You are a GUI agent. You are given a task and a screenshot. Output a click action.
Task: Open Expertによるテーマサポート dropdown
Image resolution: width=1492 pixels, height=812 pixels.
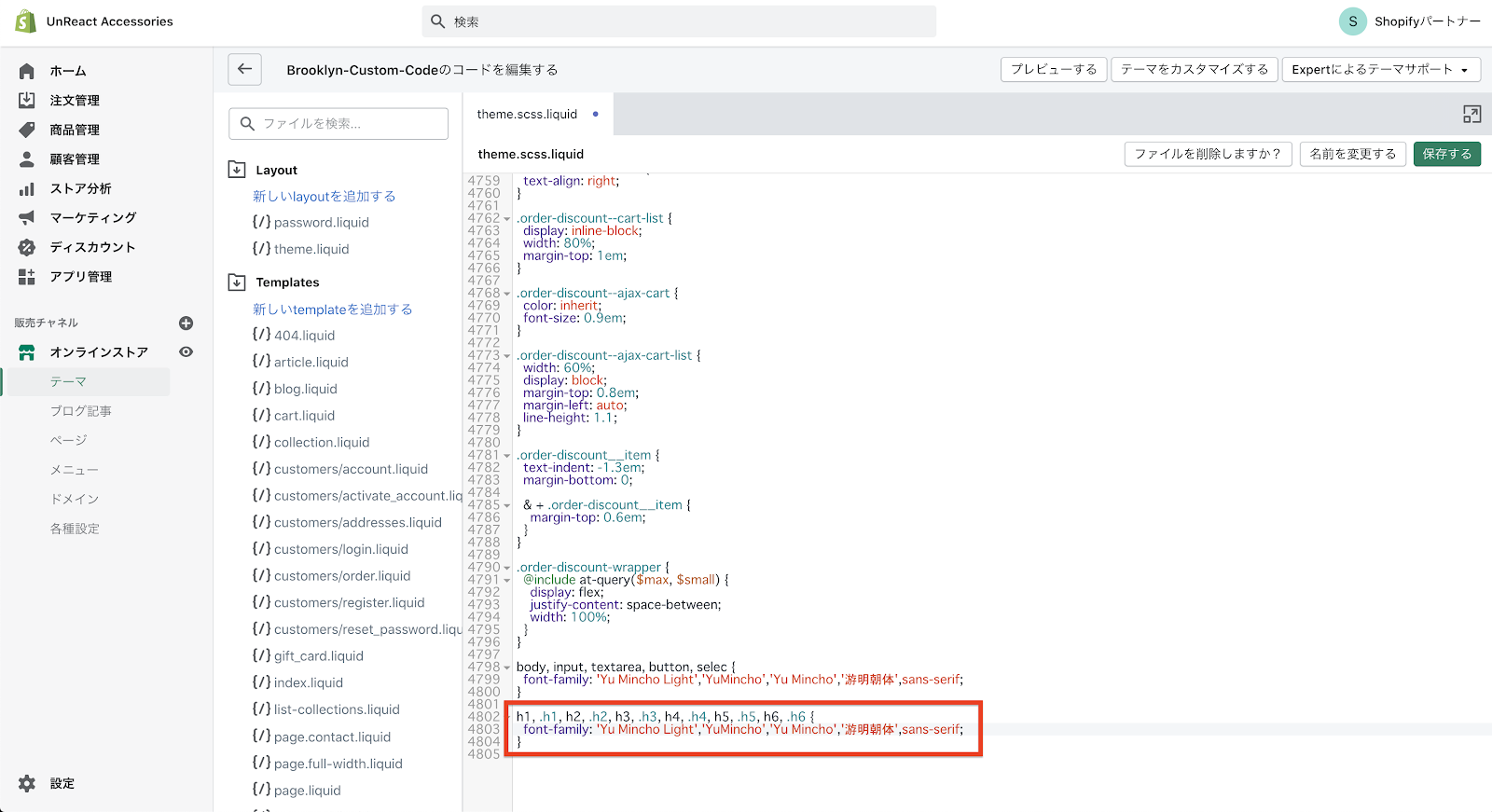click(x=1379, y=69)
